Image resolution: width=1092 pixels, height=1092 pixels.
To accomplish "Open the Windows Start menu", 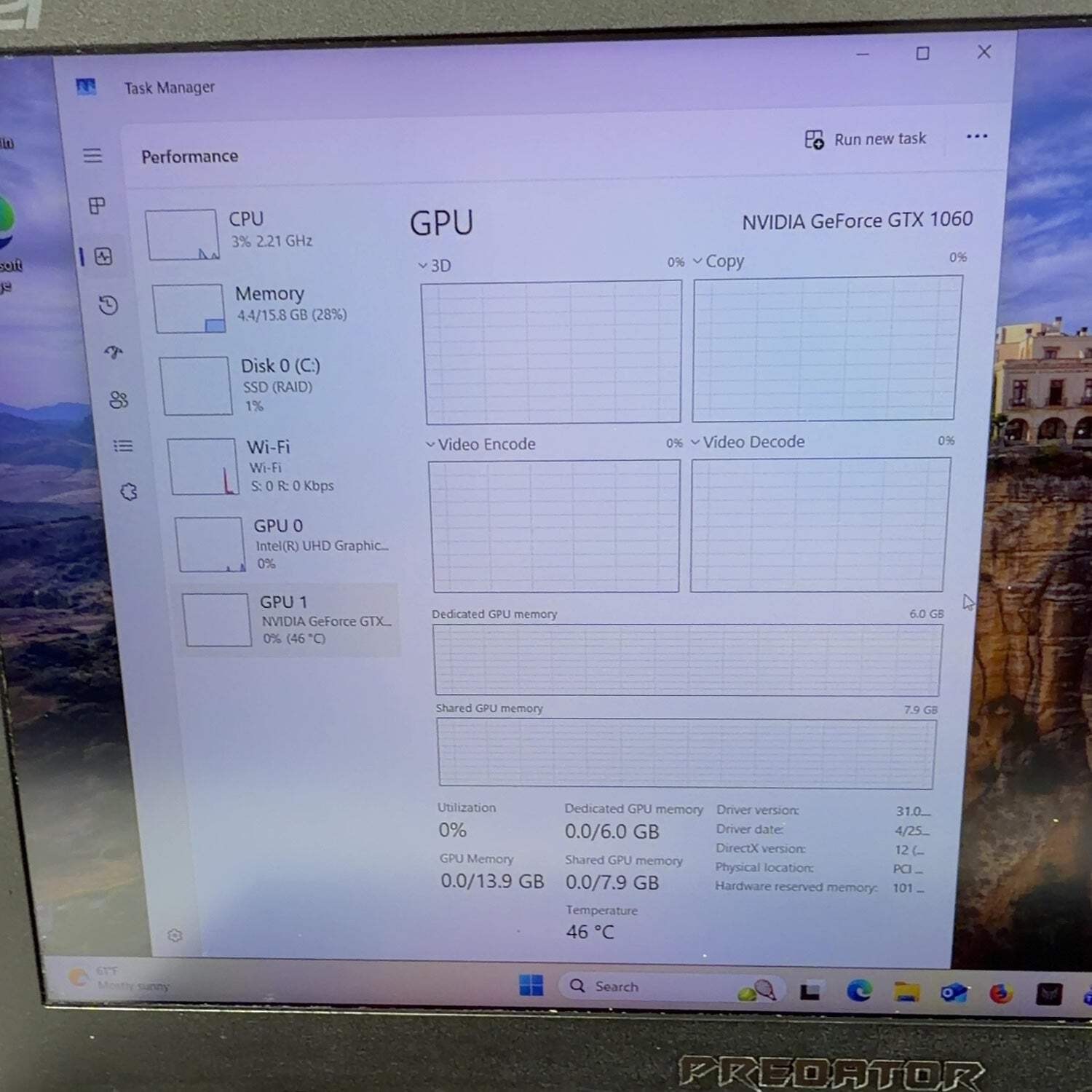I will (x=531, y=985).
